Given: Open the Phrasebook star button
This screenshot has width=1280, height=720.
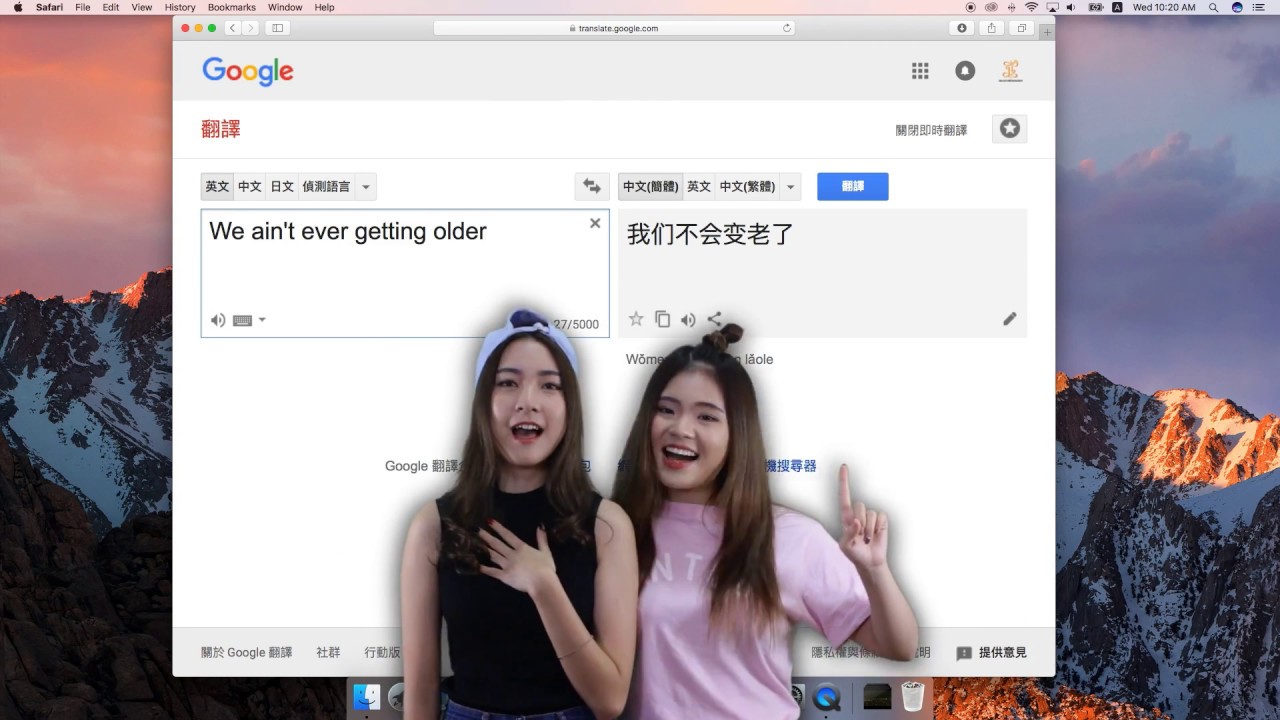Looking at the screenshot, I should 1010,128.
